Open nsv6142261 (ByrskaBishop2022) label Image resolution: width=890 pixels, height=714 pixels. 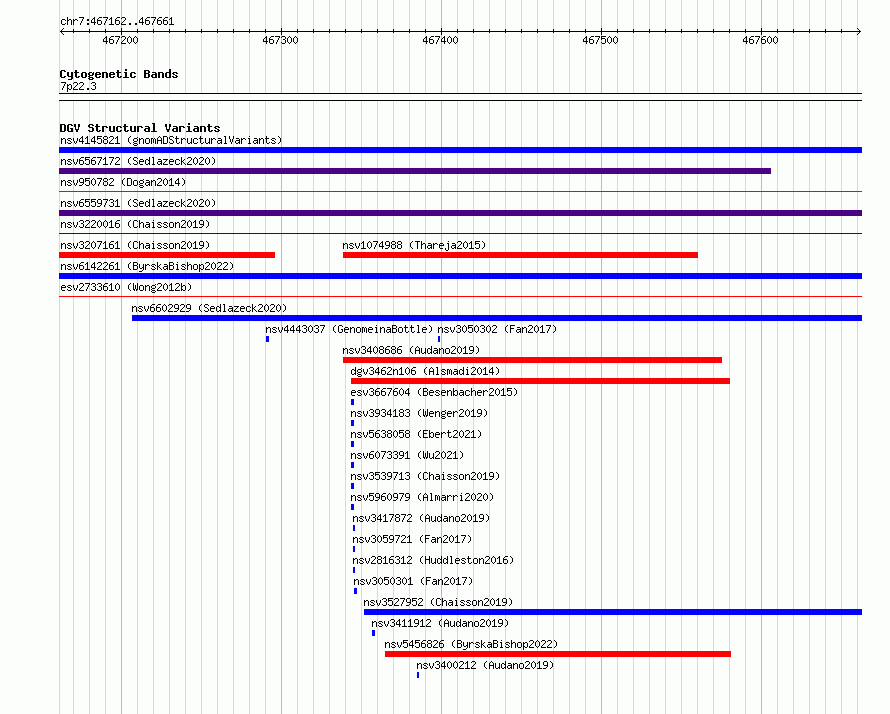pyautogui.click(x=147, y=266)
